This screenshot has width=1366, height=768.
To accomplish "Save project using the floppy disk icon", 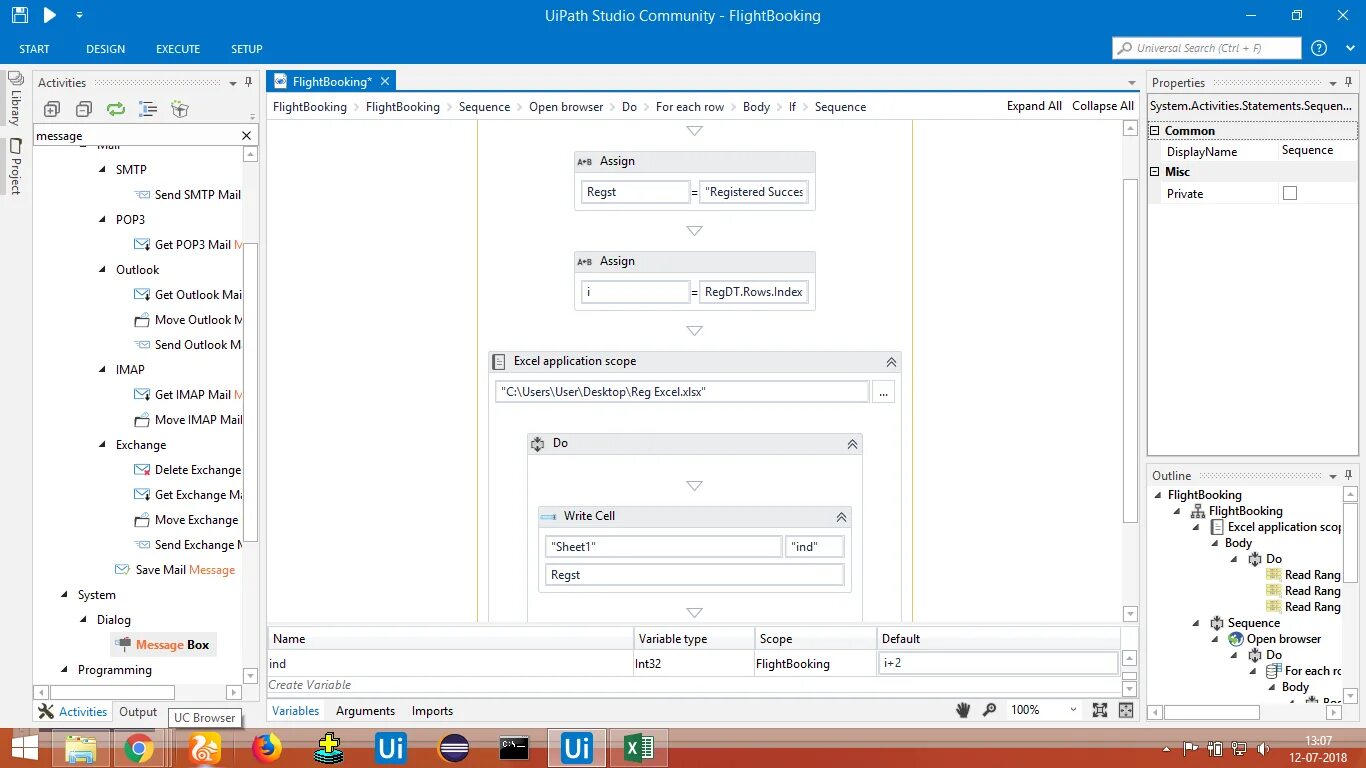I will coord(19,15).
